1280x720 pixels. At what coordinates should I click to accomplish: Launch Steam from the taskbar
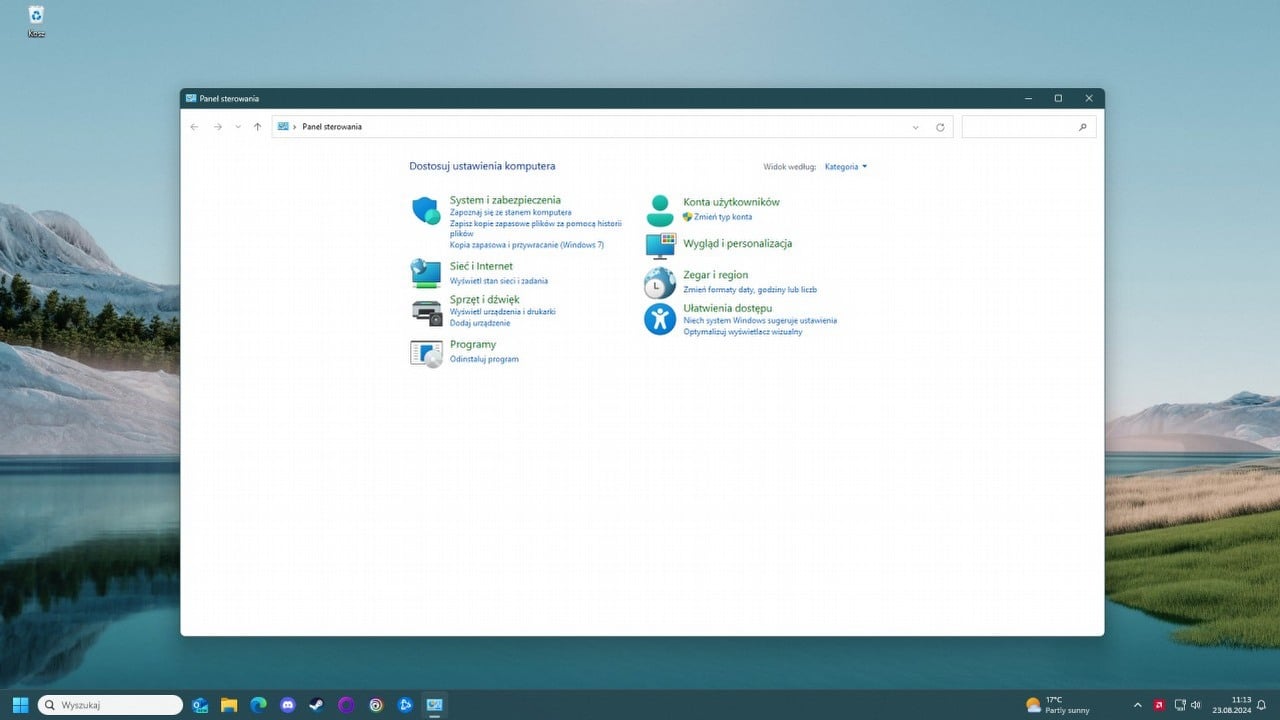[317, 705]
